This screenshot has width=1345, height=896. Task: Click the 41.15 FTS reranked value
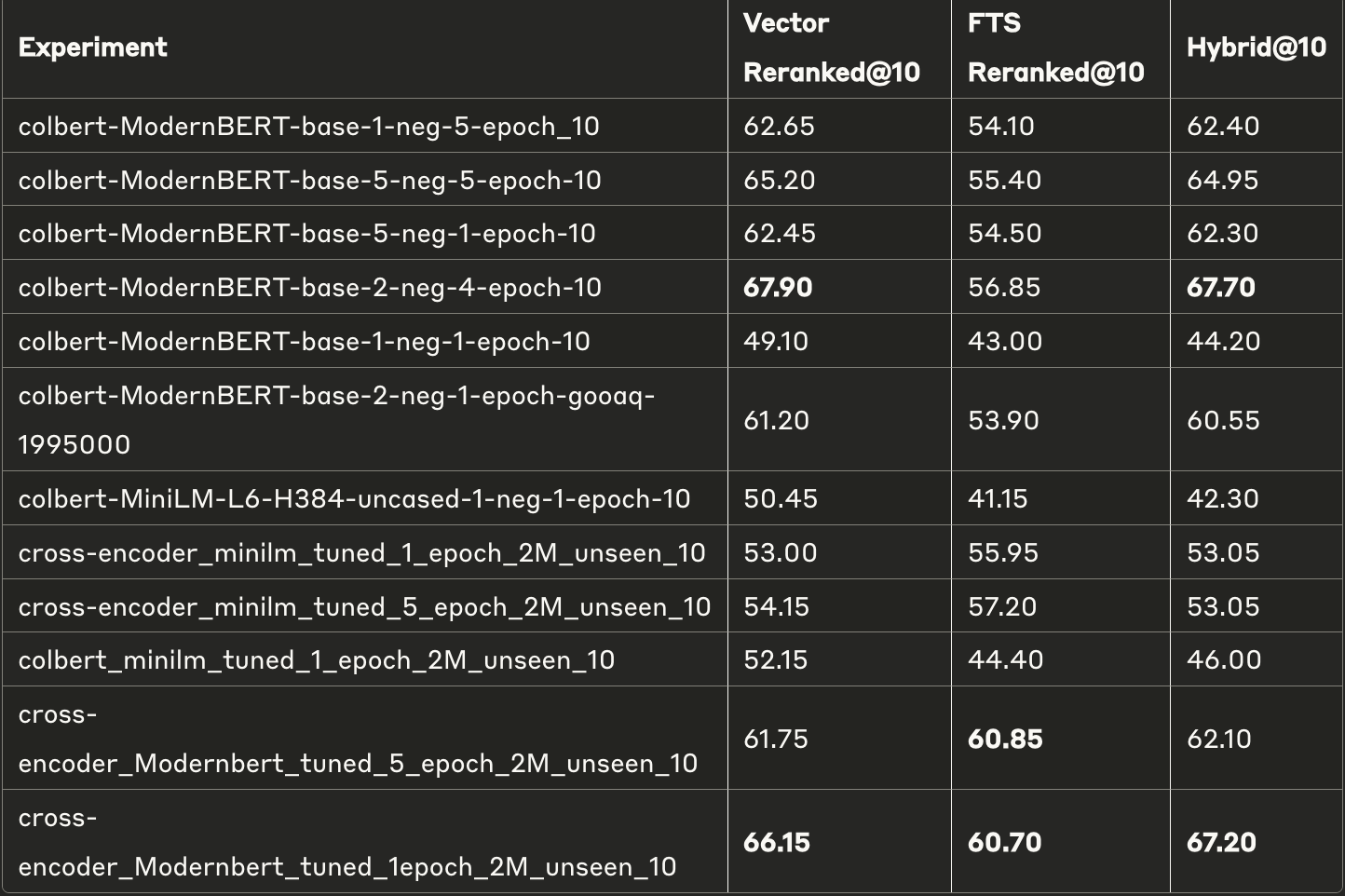click(998, 498)
